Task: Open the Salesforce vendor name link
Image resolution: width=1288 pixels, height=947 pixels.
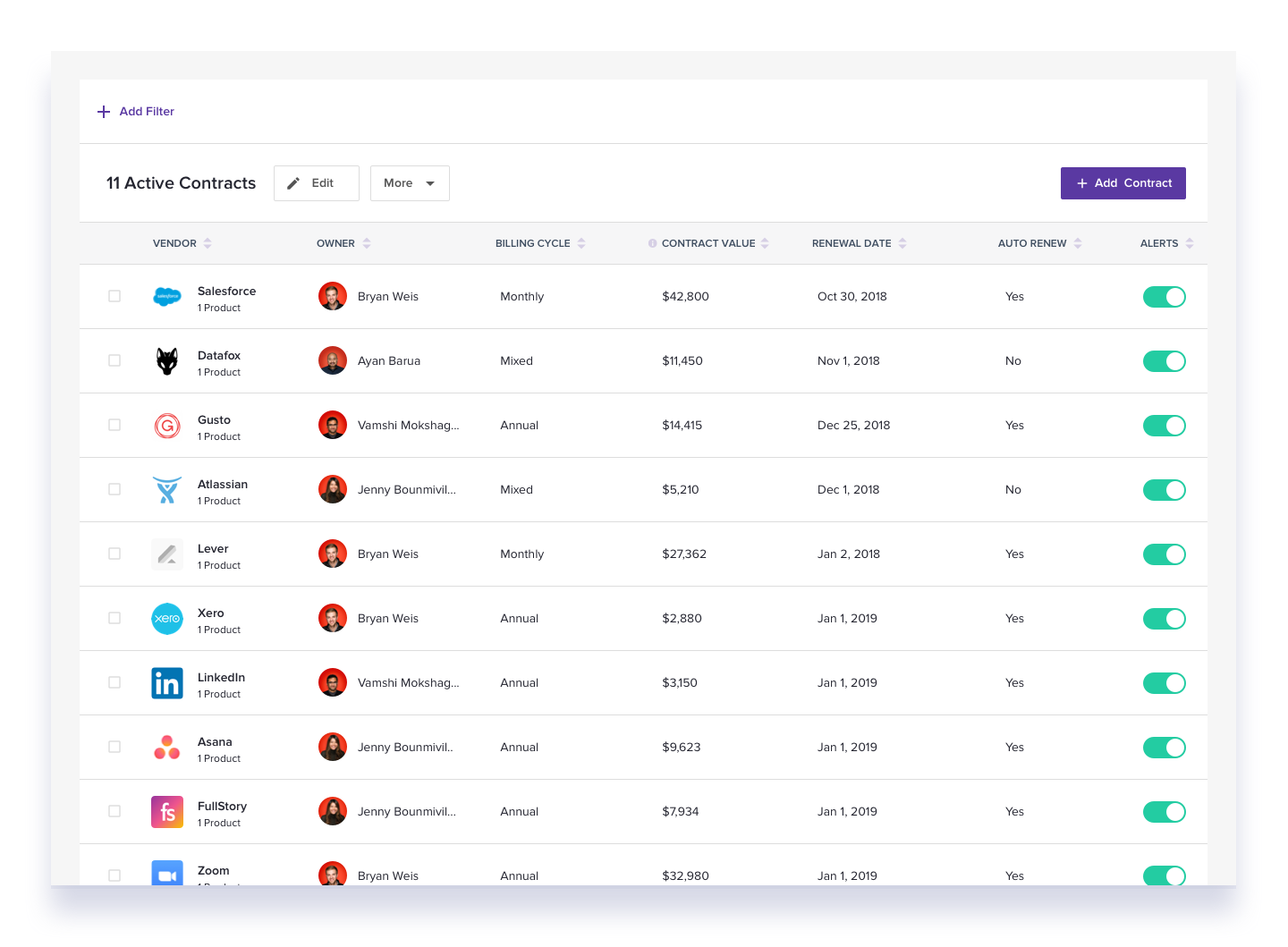Action: pos(226,291)
